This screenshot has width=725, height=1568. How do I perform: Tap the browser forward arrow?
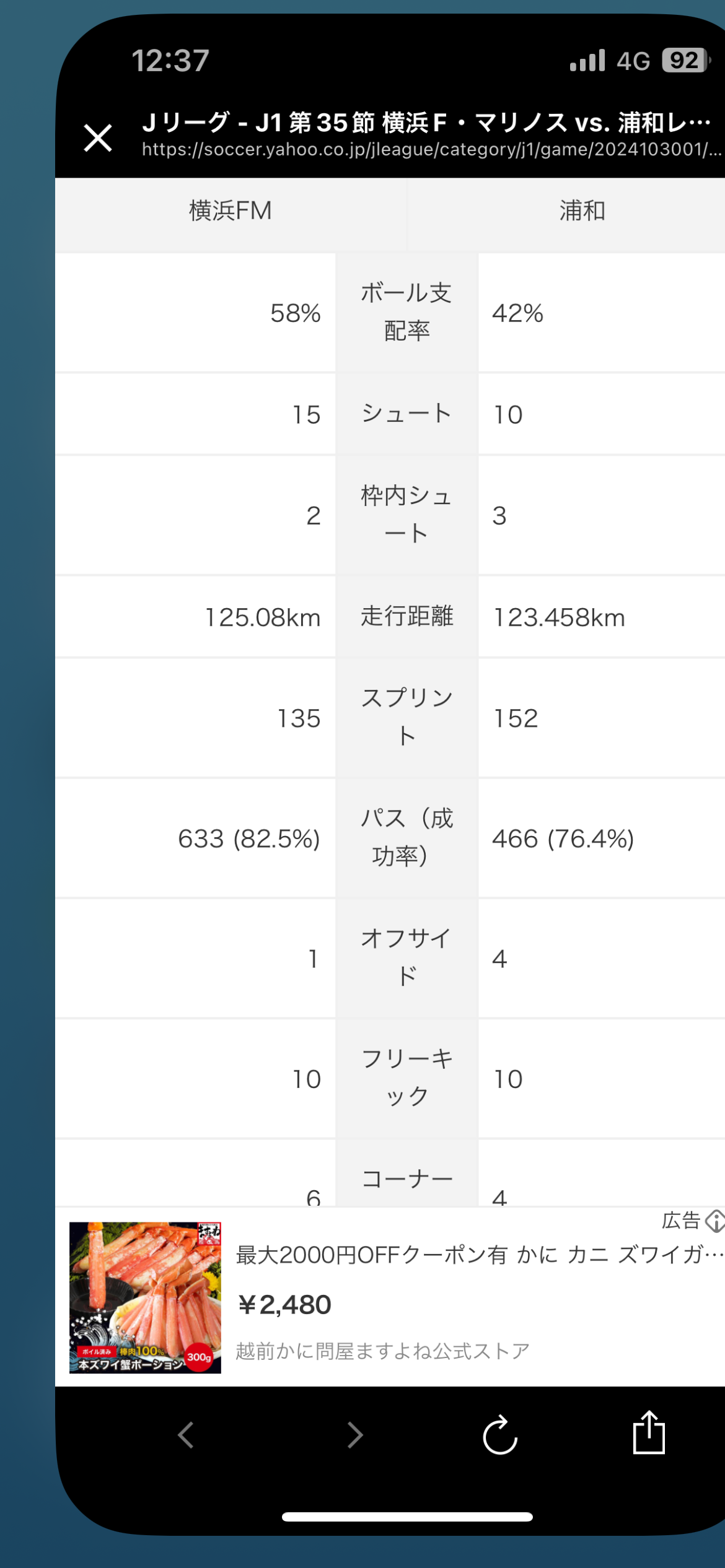point(355,1434)
